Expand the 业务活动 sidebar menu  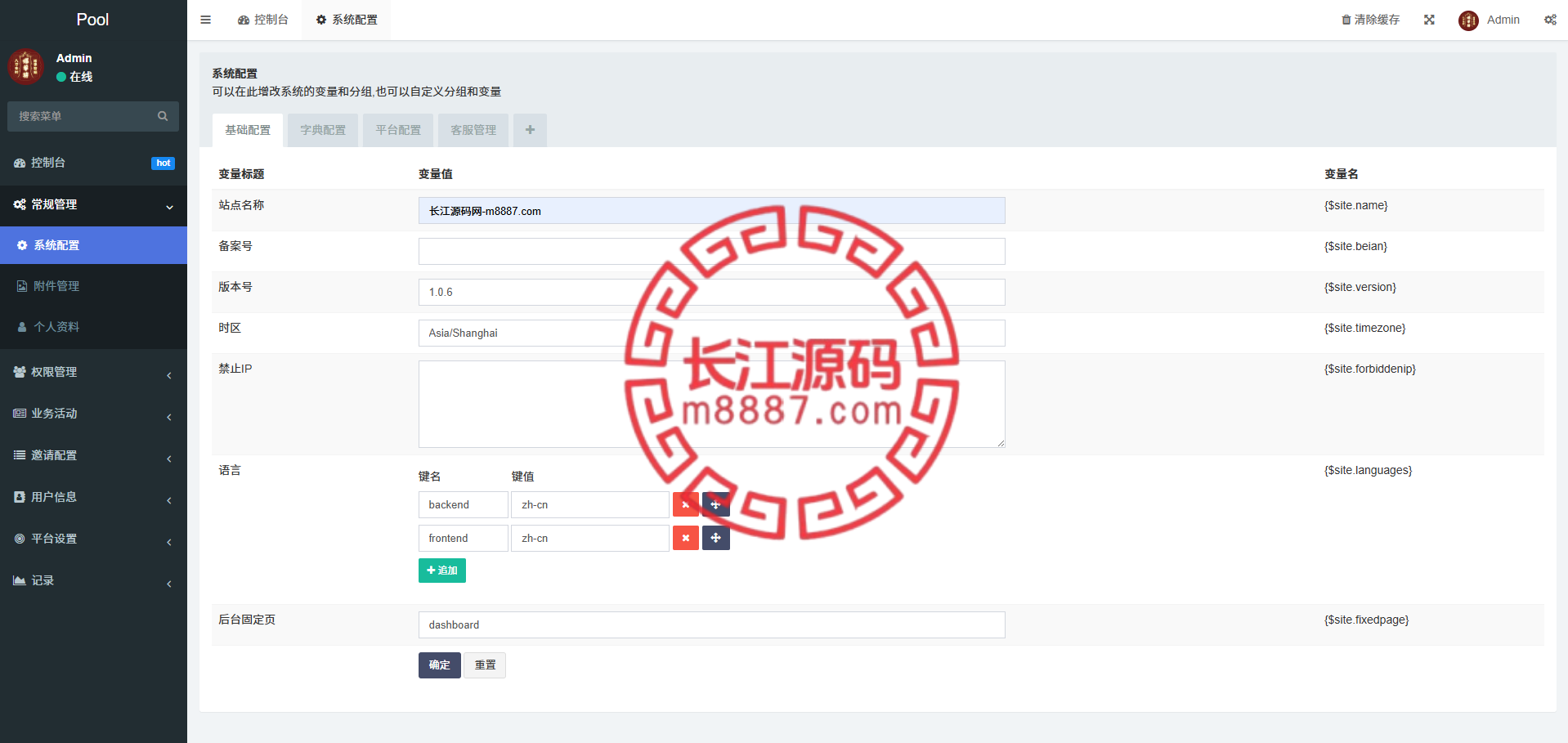(93, 414)
